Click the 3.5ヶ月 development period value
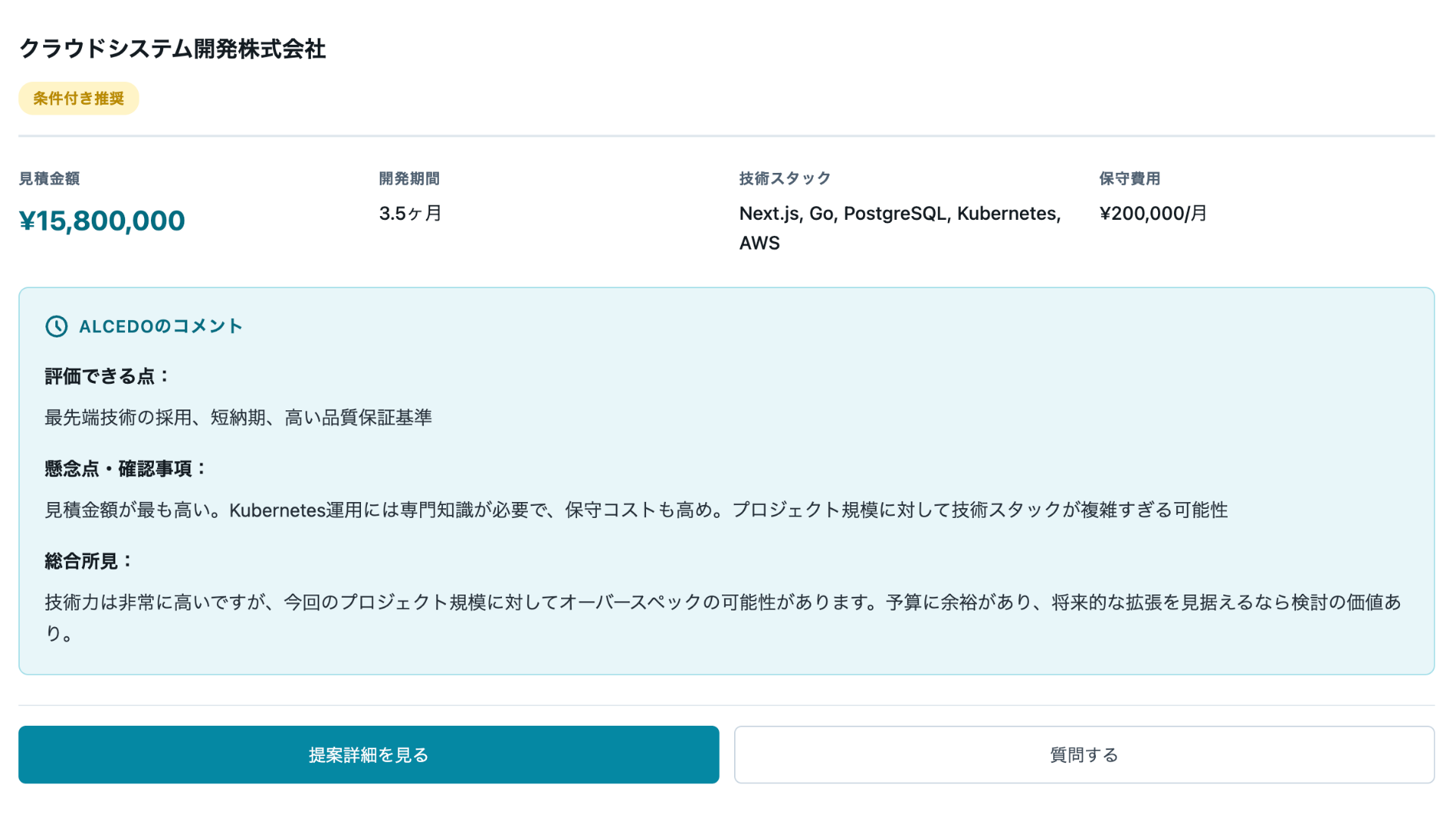Image resolution: width=1456 pixels, height=819 pixels. click(409, 213)
